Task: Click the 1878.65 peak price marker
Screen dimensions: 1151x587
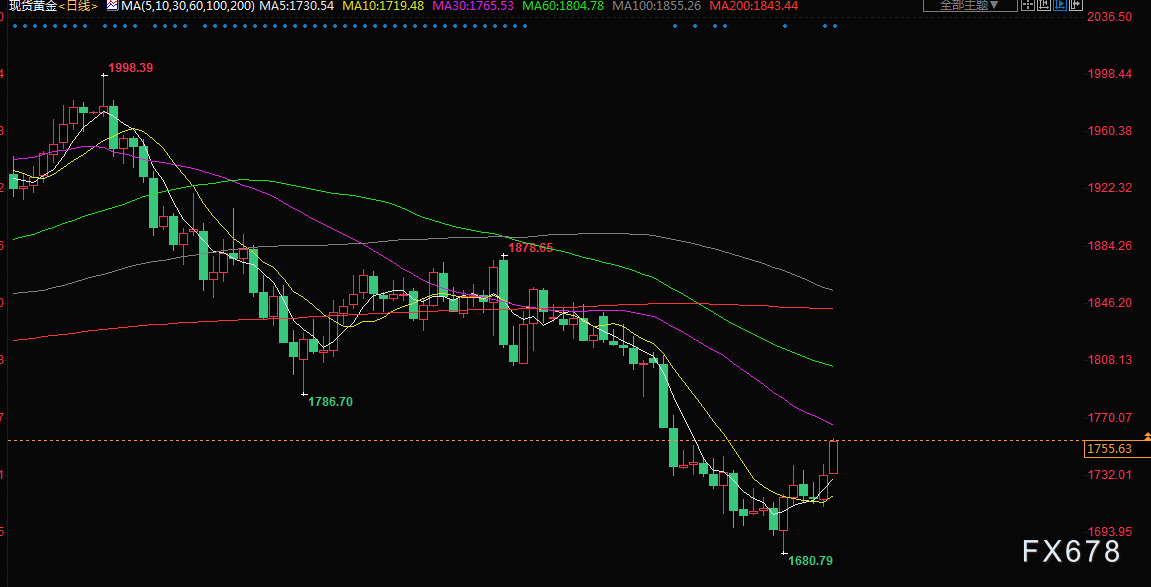Action: pyautogui.click(x=531, y=248)
